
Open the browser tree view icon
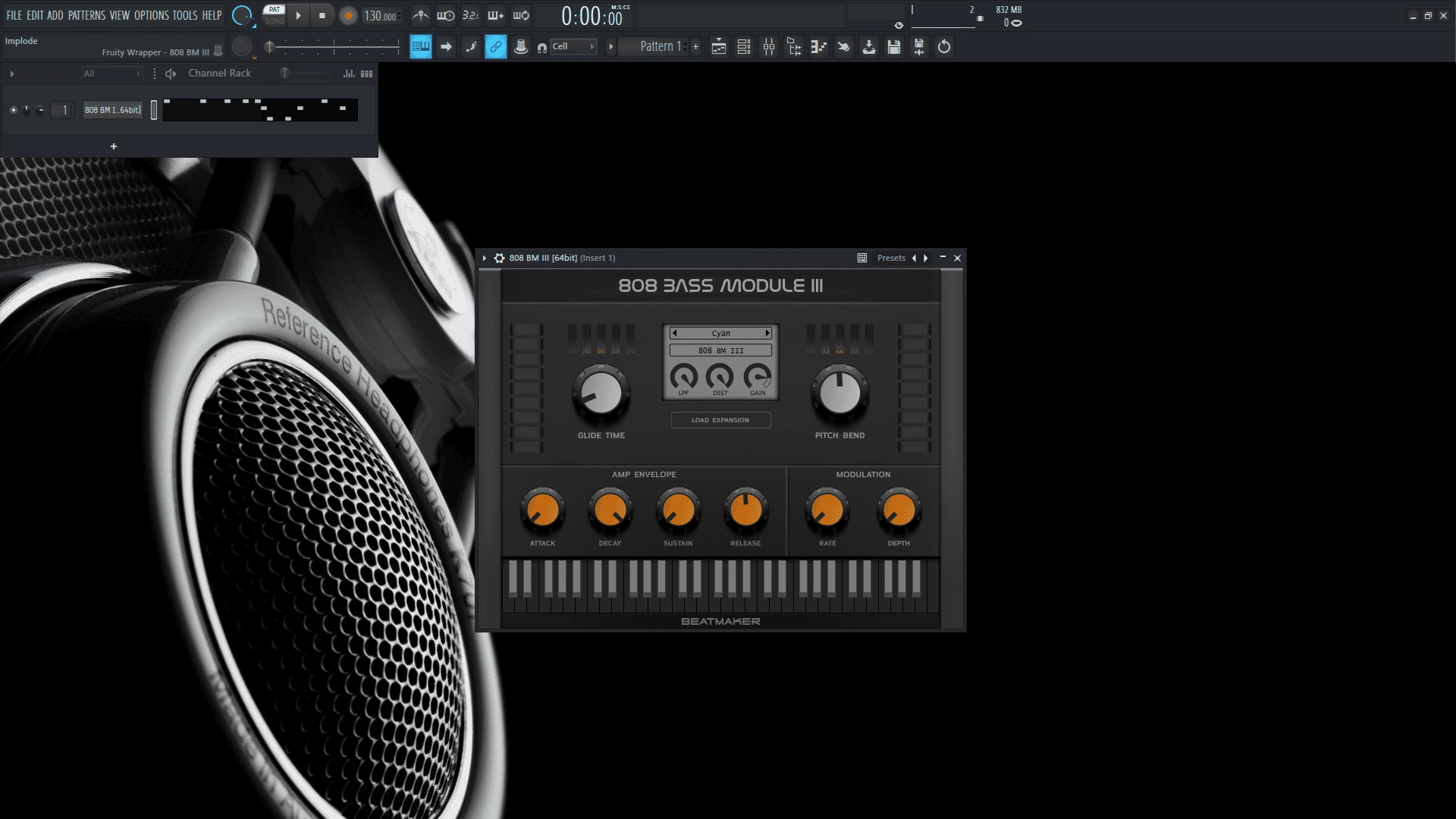(794, 47)
